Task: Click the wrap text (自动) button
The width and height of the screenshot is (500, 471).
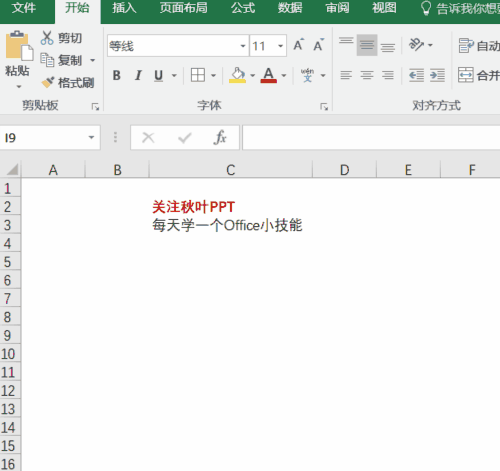Action: (x=479, y=45)
